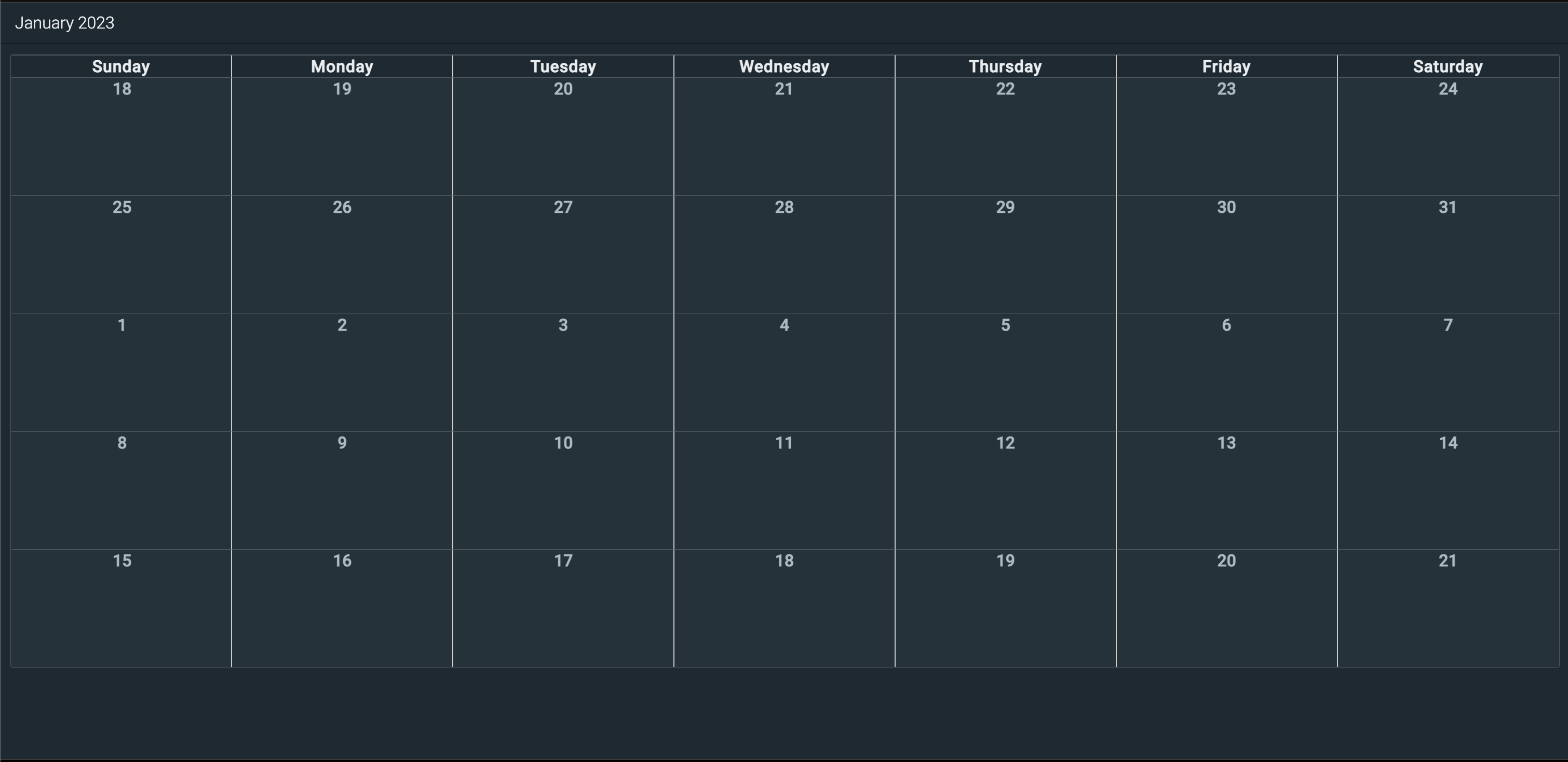Click the January 2023 title

coord(64,23)
